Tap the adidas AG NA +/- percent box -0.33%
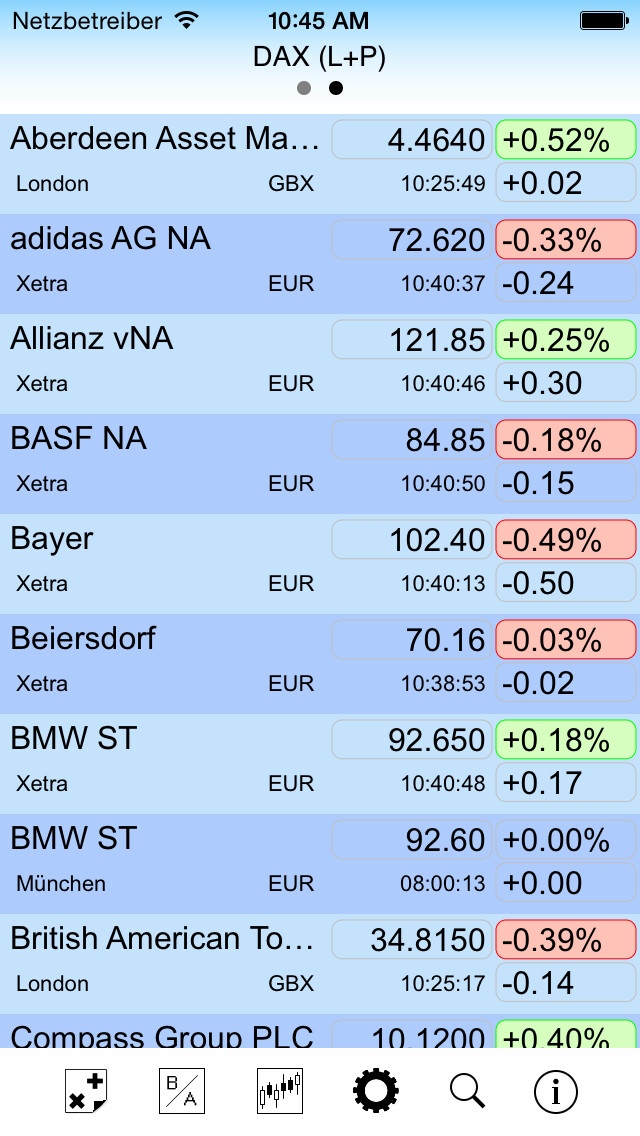 click(x=565, y=240)
